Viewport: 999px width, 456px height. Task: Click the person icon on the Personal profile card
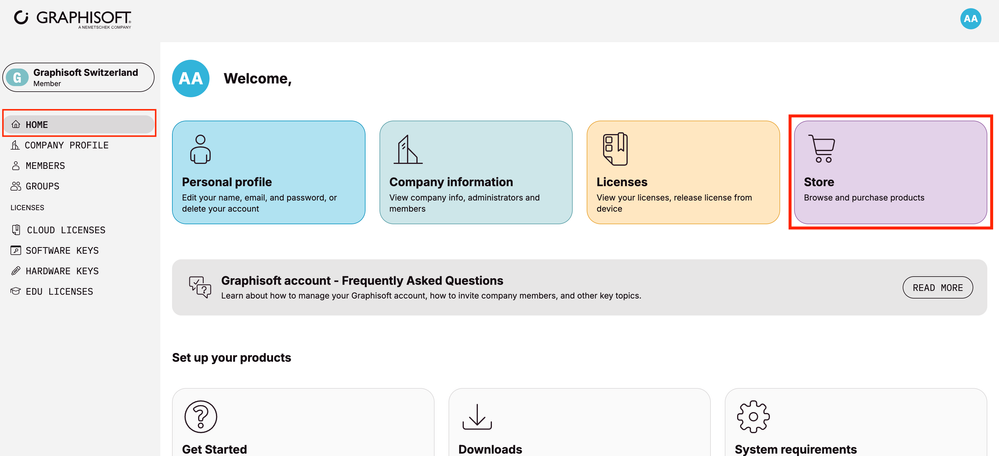tap(200, 149)
